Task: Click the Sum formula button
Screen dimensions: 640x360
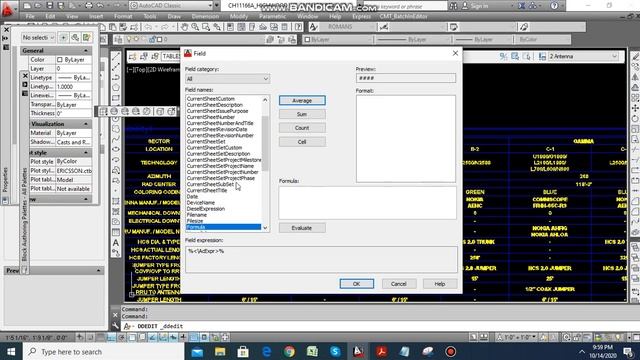Action: click(x=302, y=114)
